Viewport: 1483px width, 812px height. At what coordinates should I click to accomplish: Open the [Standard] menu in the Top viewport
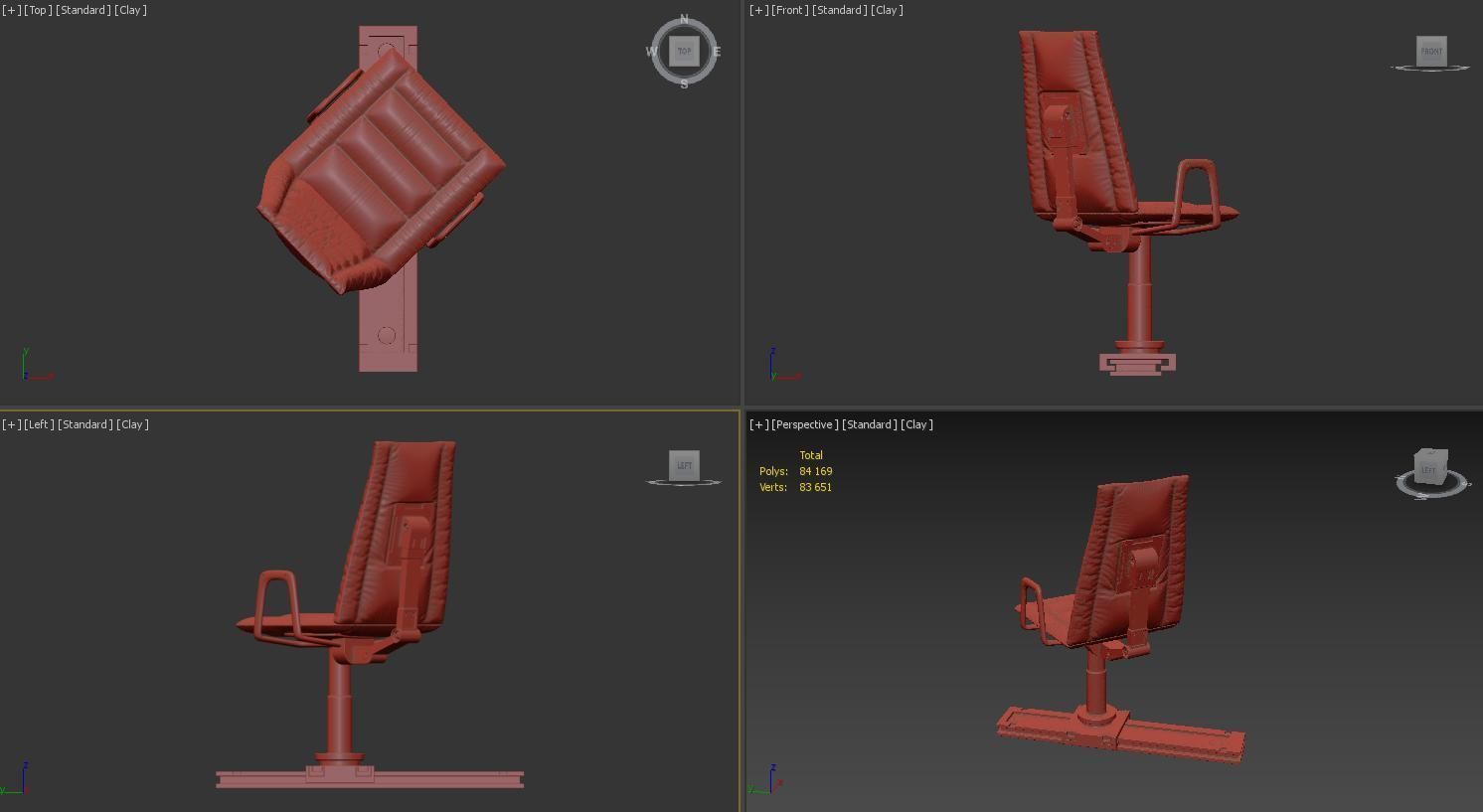click(83, 10)
